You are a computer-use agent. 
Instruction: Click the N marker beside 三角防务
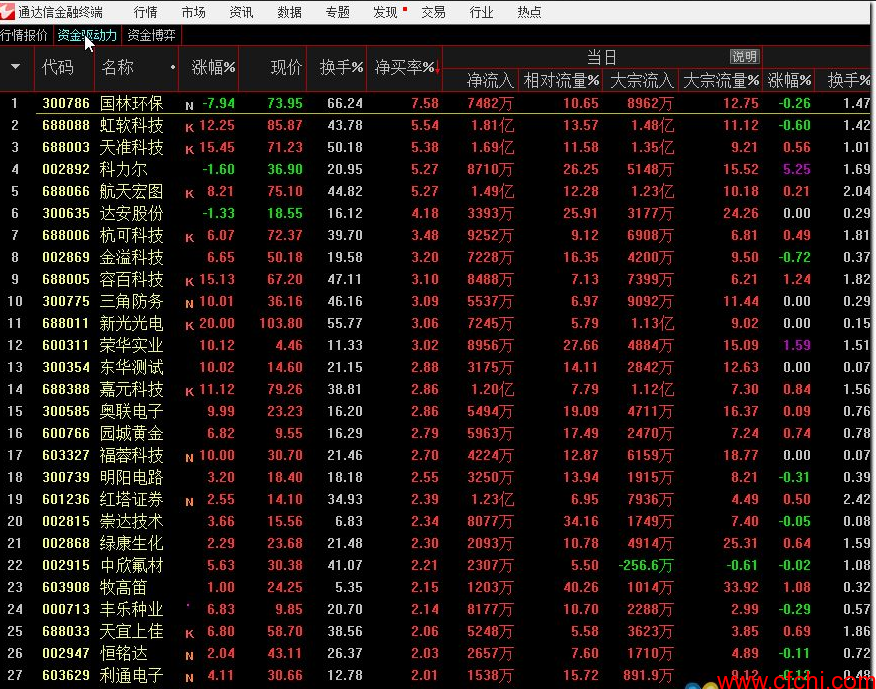tap(189, 304)
